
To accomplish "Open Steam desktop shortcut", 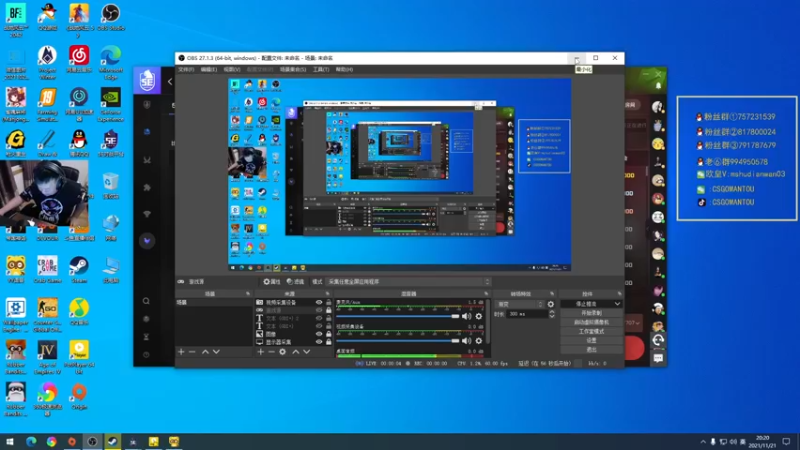I will click(x=79, y=270).
